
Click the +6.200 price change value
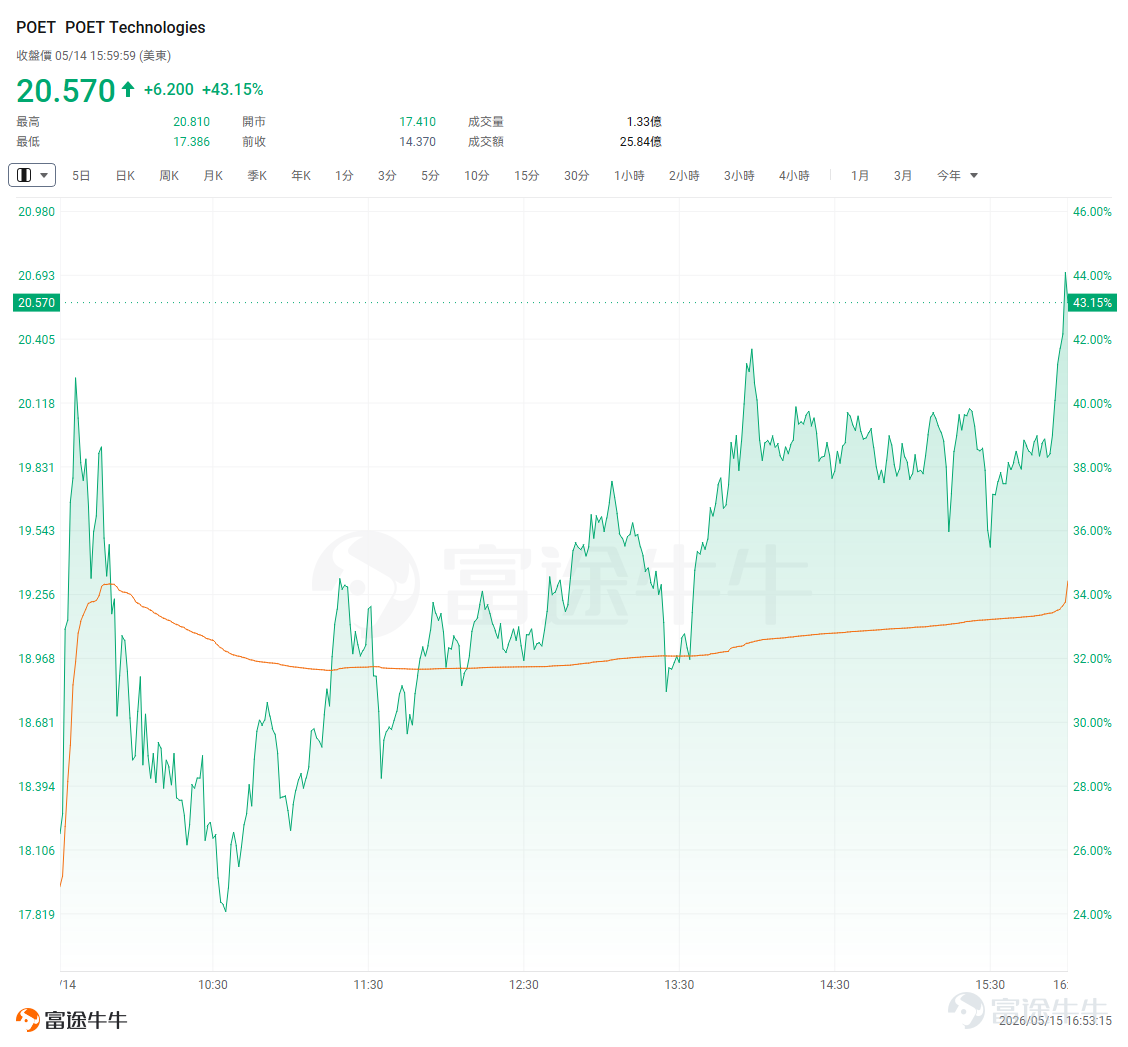click(169, 89)
